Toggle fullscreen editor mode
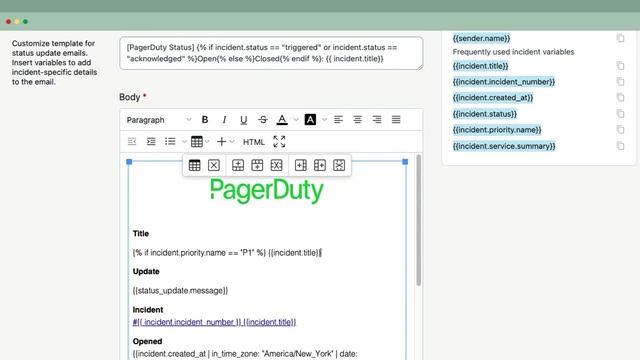Image resolution: width=640 pixels, height=360 pixels. [x=279, y=142]
